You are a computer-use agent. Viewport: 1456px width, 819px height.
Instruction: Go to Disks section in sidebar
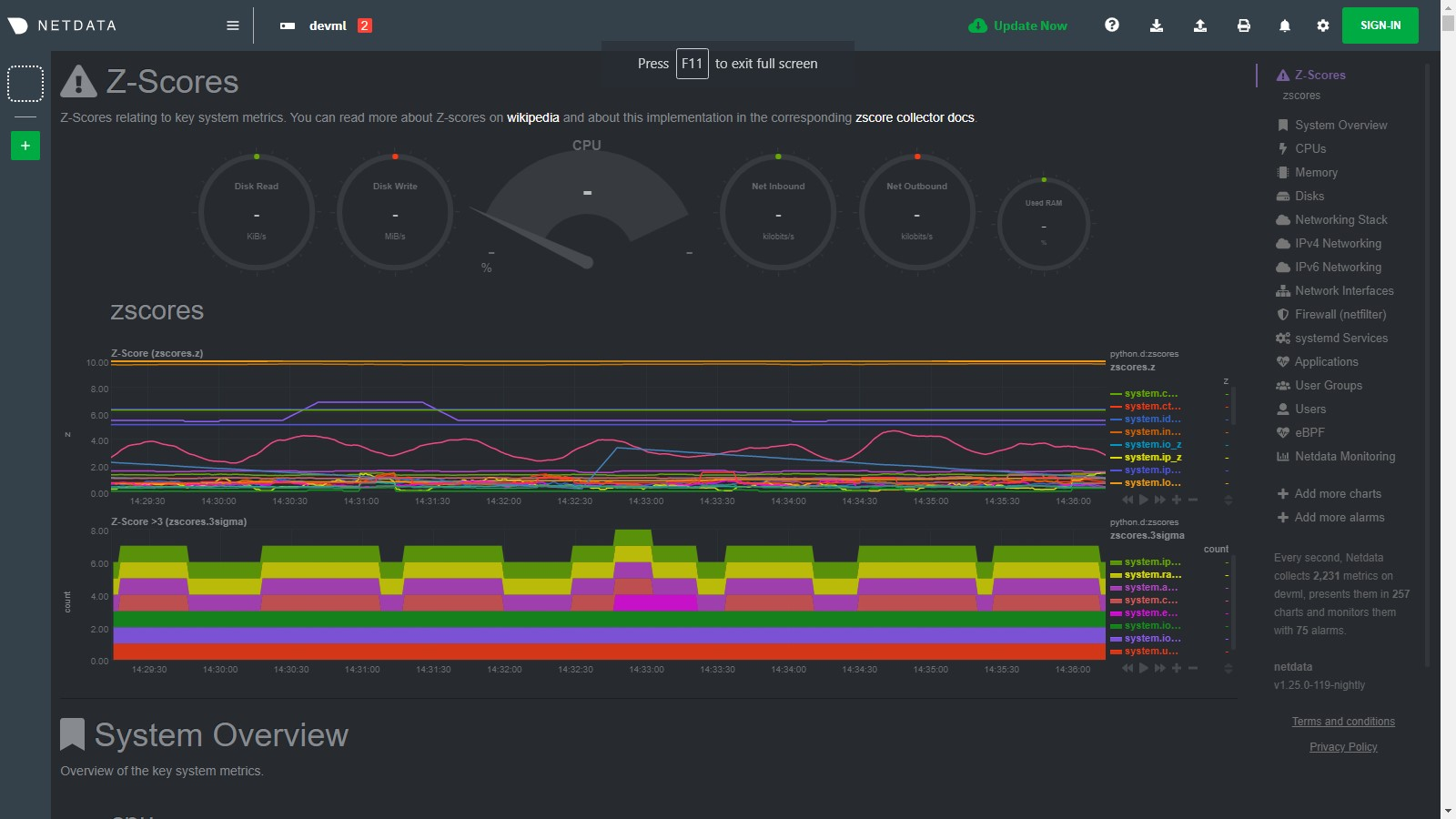click(x=1300, y=197)
